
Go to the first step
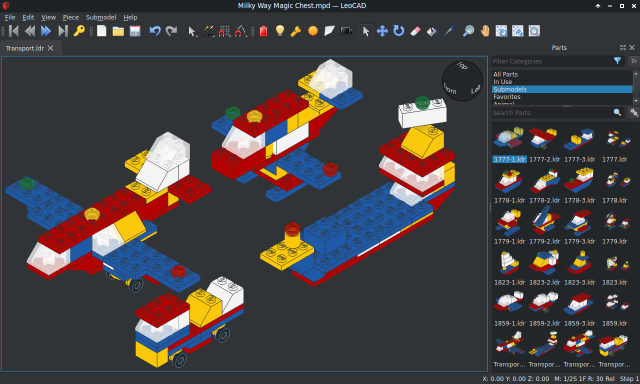point(13,31)
